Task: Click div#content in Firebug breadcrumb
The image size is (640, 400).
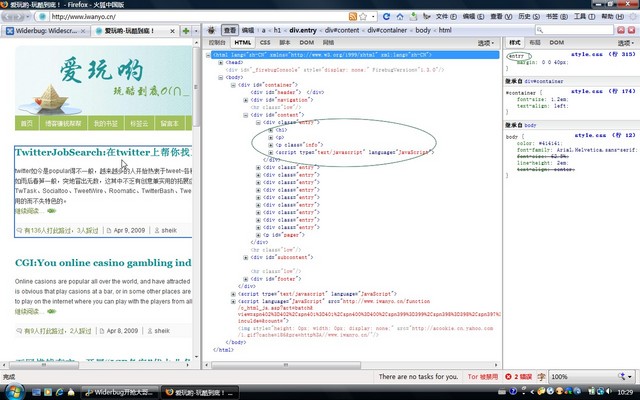Action: click(x=342, y=30)
